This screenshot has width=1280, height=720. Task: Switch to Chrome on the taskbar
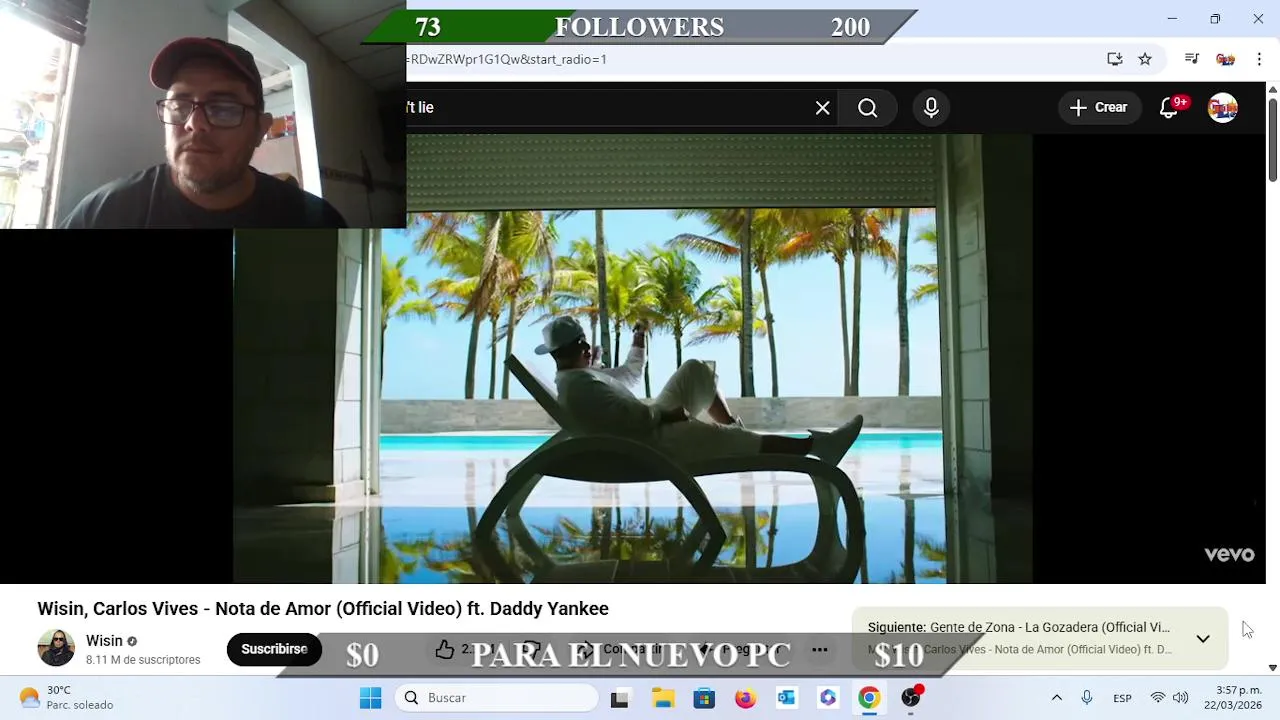pos(869,698)
